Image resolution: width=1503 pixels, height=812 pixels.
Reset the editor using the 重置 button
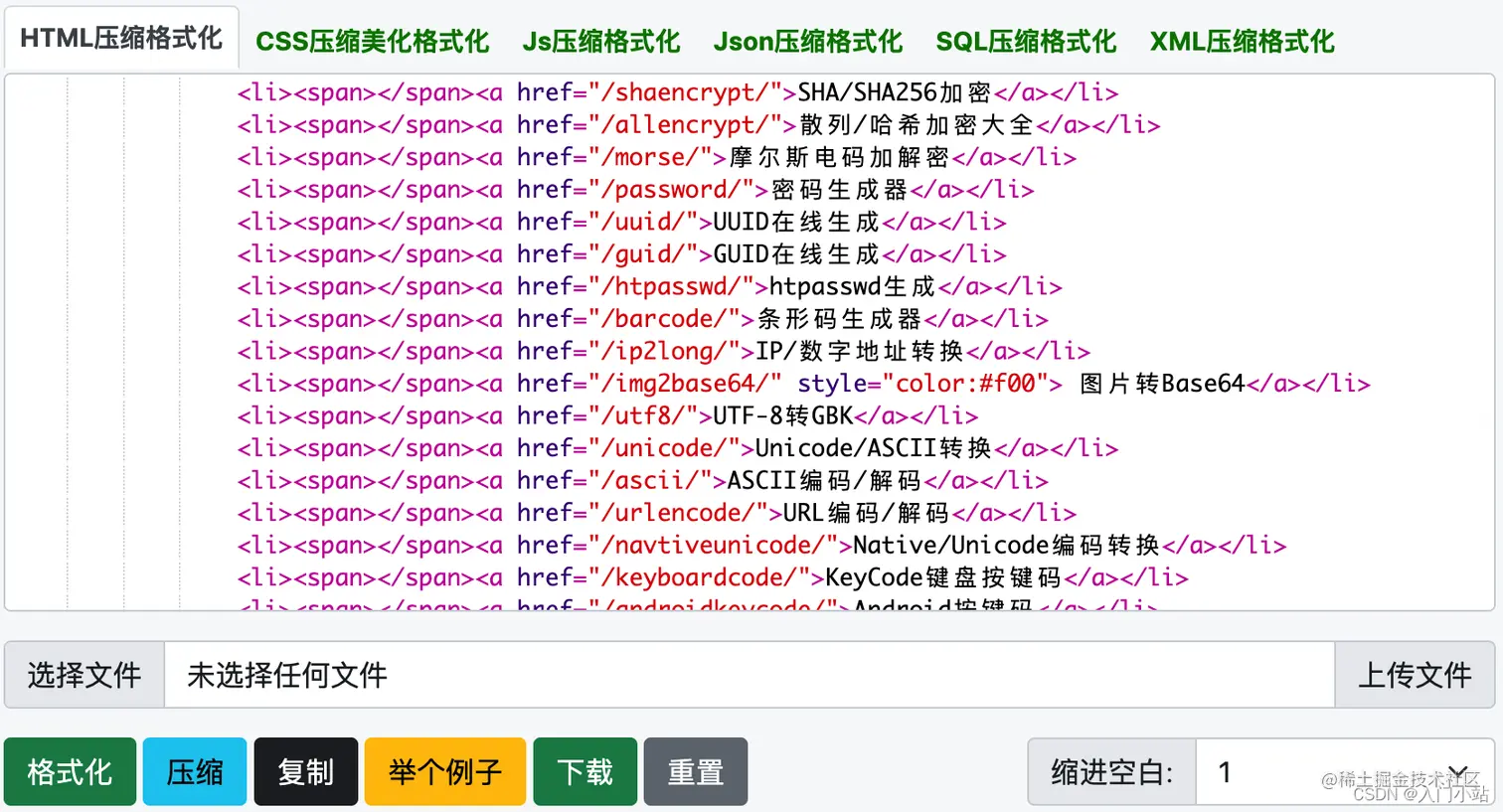click(695, 771)
